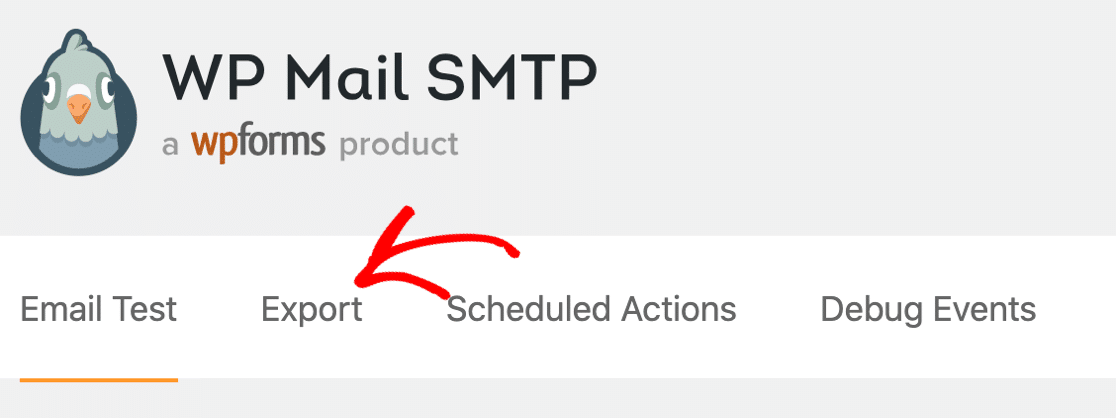This screenshot has width=1116, height=418.
Task: Click the pigeon mascot logo
Action: point(78,103)
